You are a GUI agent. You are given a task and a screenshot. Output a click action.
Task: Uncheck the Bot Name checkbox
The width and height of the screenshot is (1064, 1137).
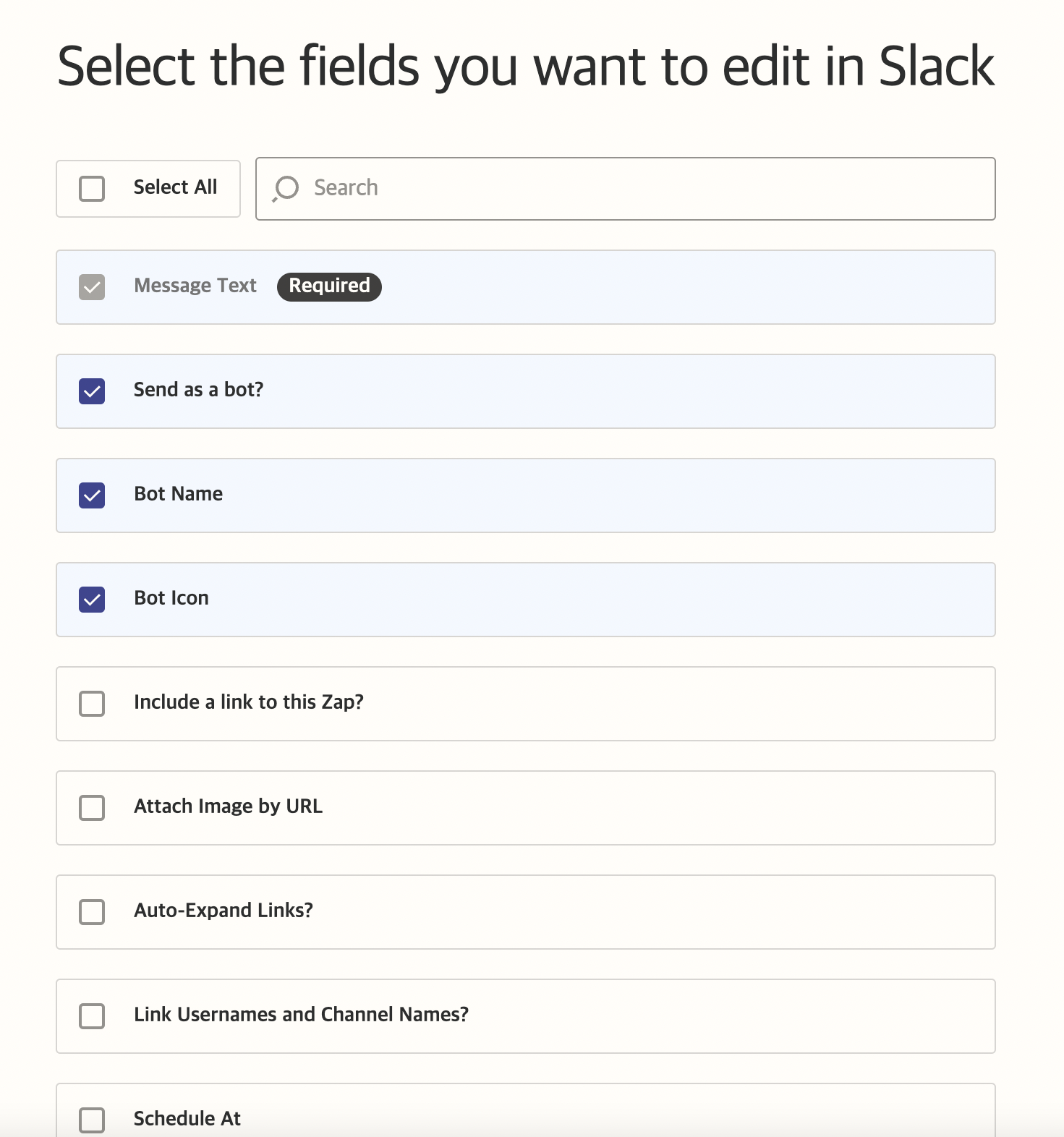click(x=92, y=495)
